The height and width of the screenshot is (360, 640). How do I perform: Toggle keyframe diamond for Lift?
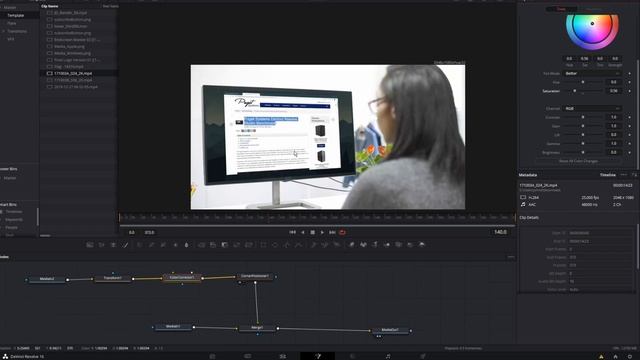(x=629, y=135)
